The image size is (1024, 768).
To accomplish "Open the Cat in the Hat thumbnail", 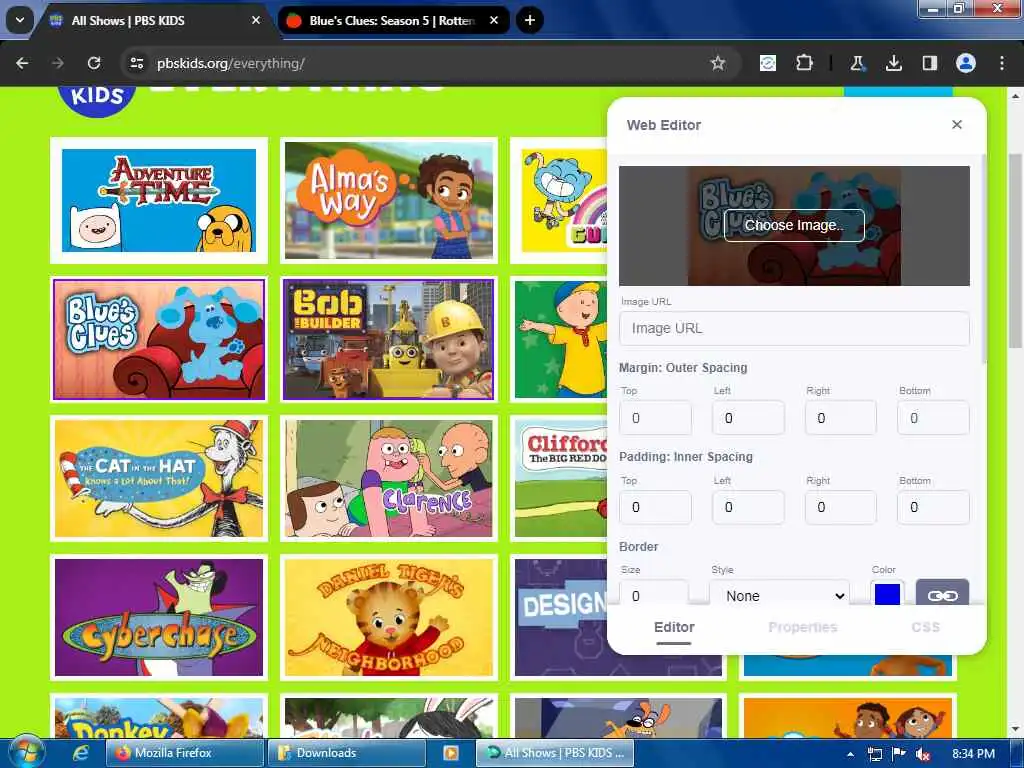I will (x=159, y=479).
